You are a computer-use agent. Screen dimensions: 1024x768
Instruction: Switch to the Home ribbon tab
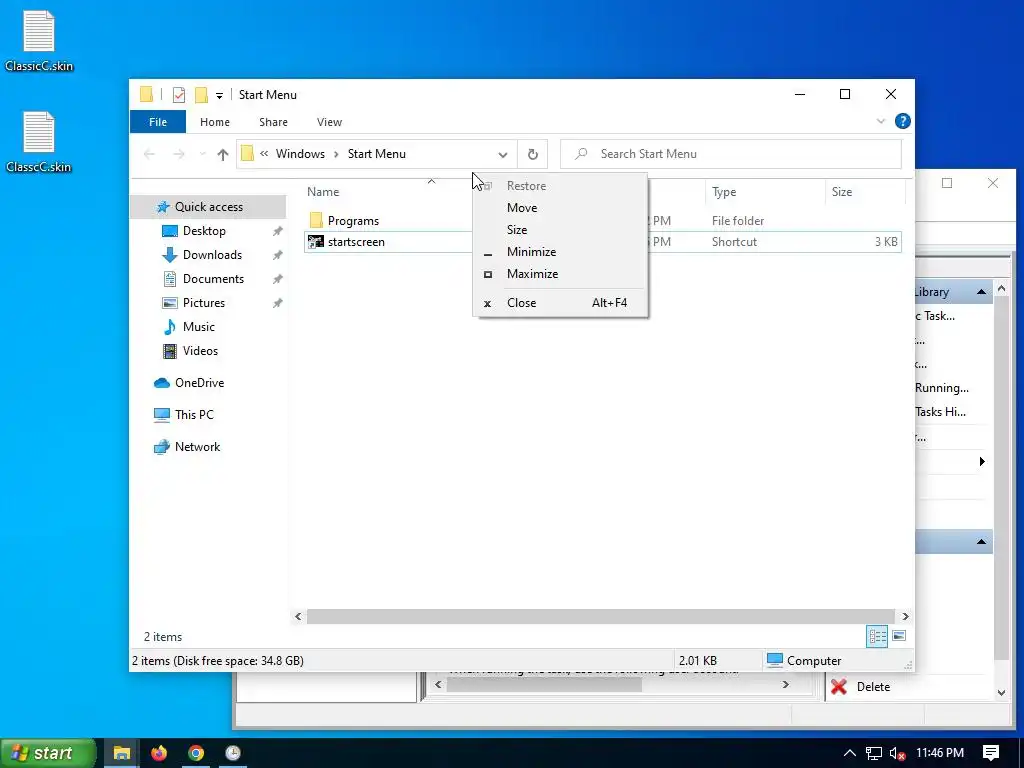click(215, 122)
